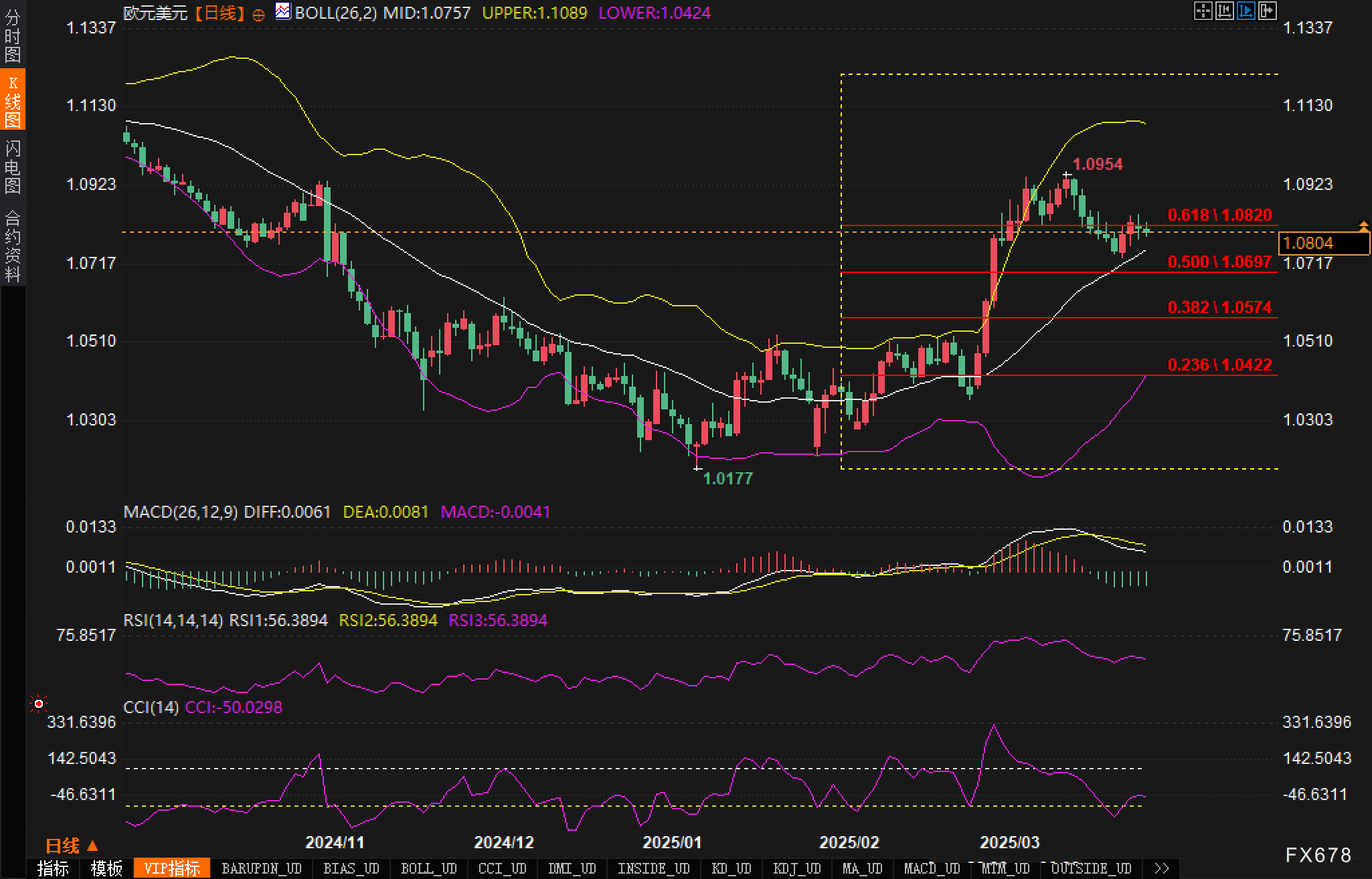Click the blue highlighted axis-expand icon
The image size is (1372, 879).
tap(1246, 11)
